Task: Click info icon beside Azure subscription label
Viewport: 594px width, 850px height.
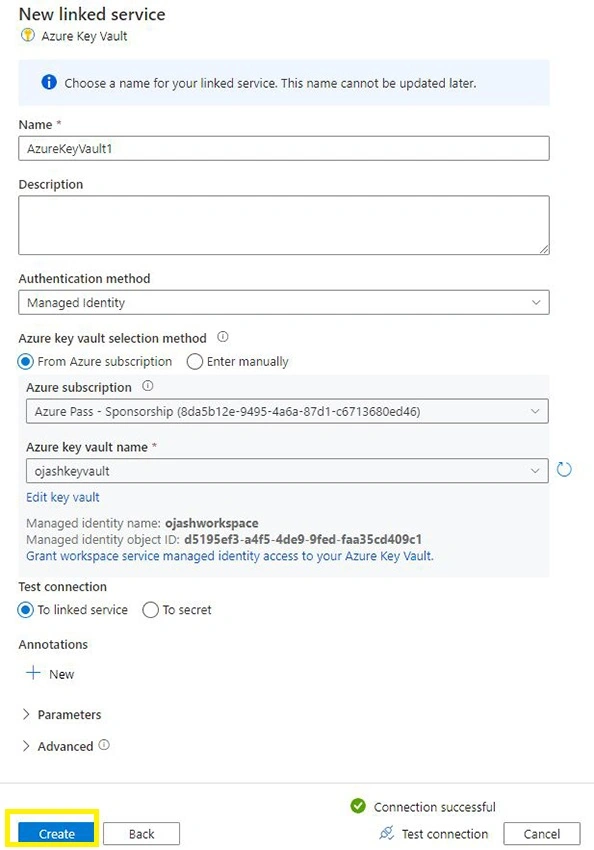Action: pyautogui.click(x=147, y=386)
